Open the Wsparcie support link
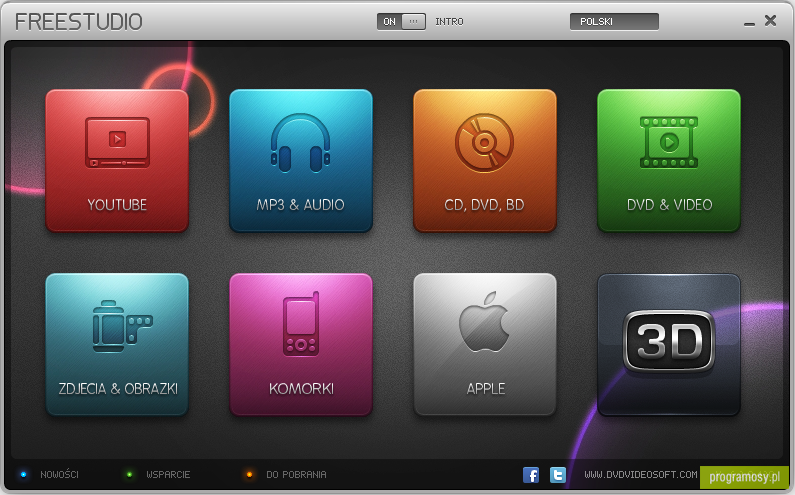The image size is (795, 495). [168, 475]
